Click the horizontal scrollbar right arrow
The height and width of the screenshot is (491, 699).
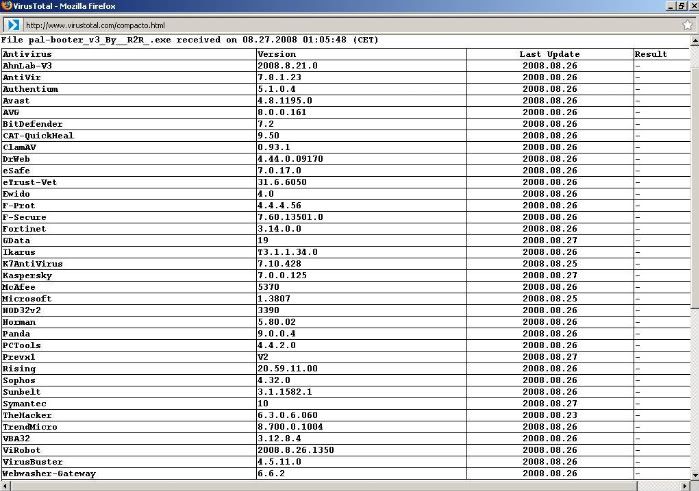pyautogui.click(x=685, y=486)
